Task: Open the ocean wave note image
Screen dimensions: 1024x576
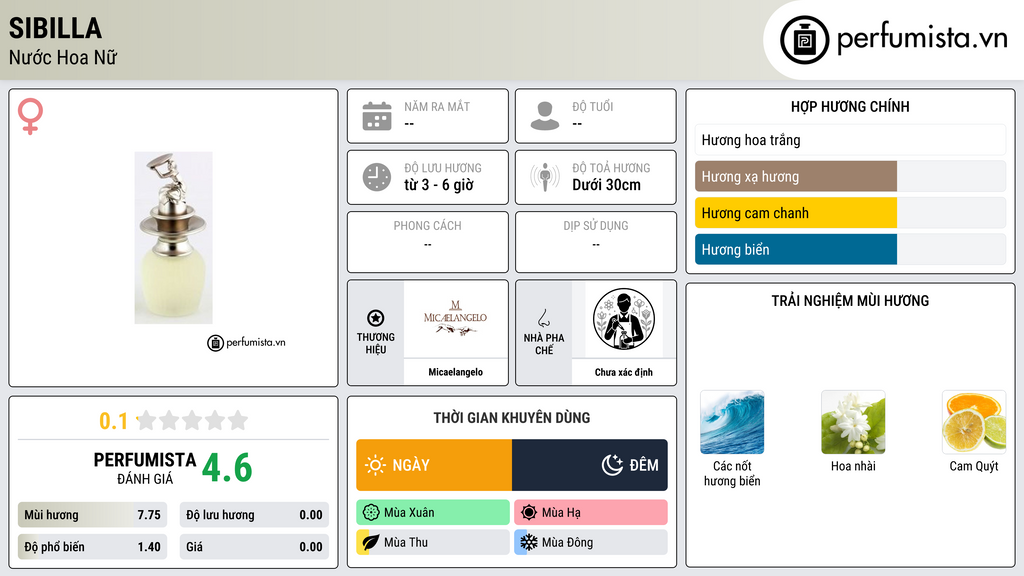Action: click(x=731, y=422)
